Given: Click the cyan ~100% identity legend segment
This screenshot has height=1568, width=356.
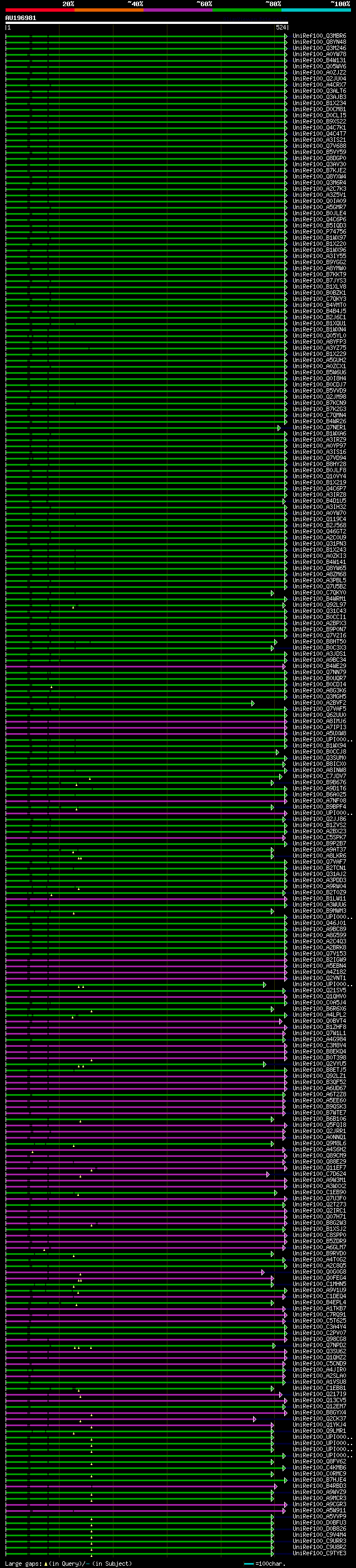Looking at the screenshot, I should click(316, 10).
